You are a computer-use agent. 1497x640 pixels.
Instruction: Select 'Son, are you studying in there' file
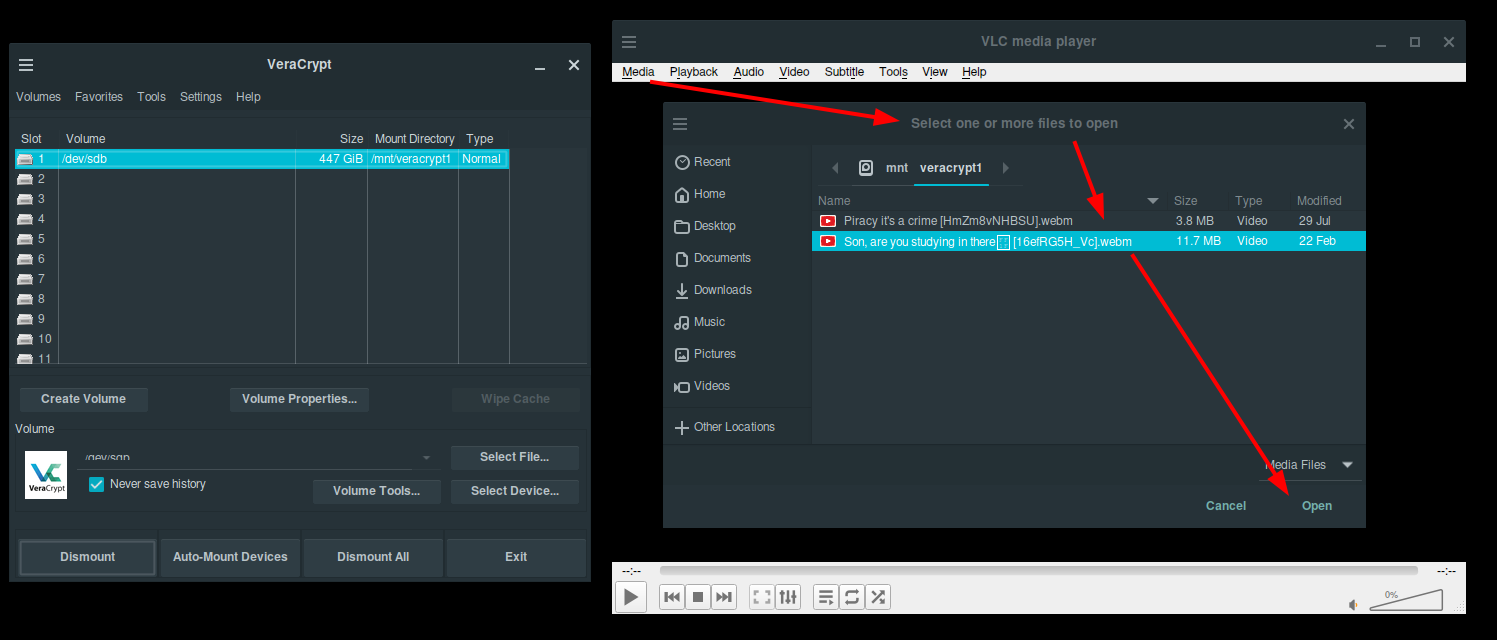(1089, 241)
